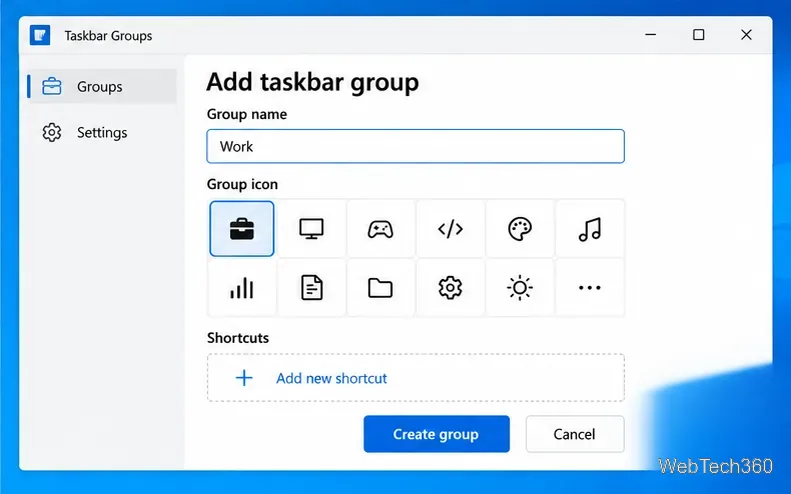The height and width of the screenshot is (494, 791).
Task: Choose the monitor group icon
Action: coord(311,229)
